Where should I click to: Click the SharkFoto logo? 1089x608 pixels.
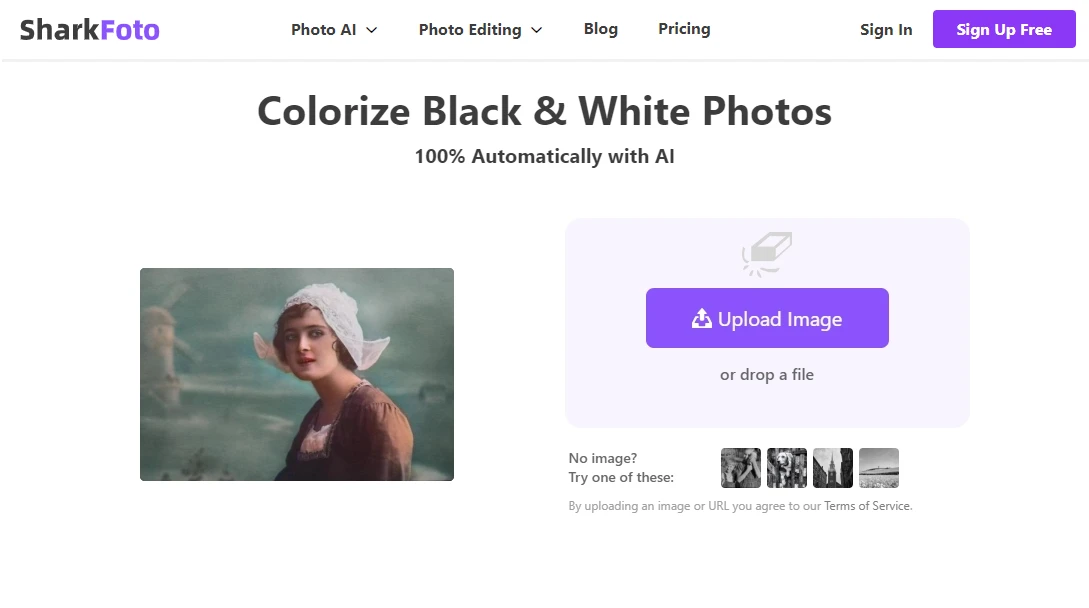(x=88, y=29)
